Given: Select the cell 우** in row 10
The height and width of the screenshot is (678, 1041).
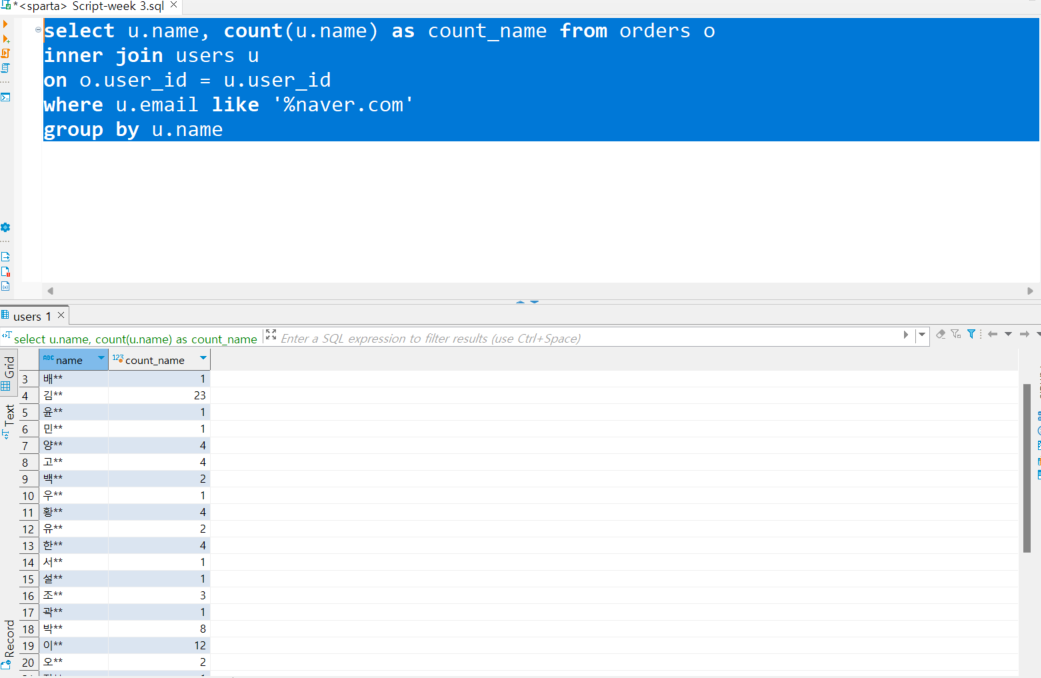Looking at the screenshot, I should 74,495.
